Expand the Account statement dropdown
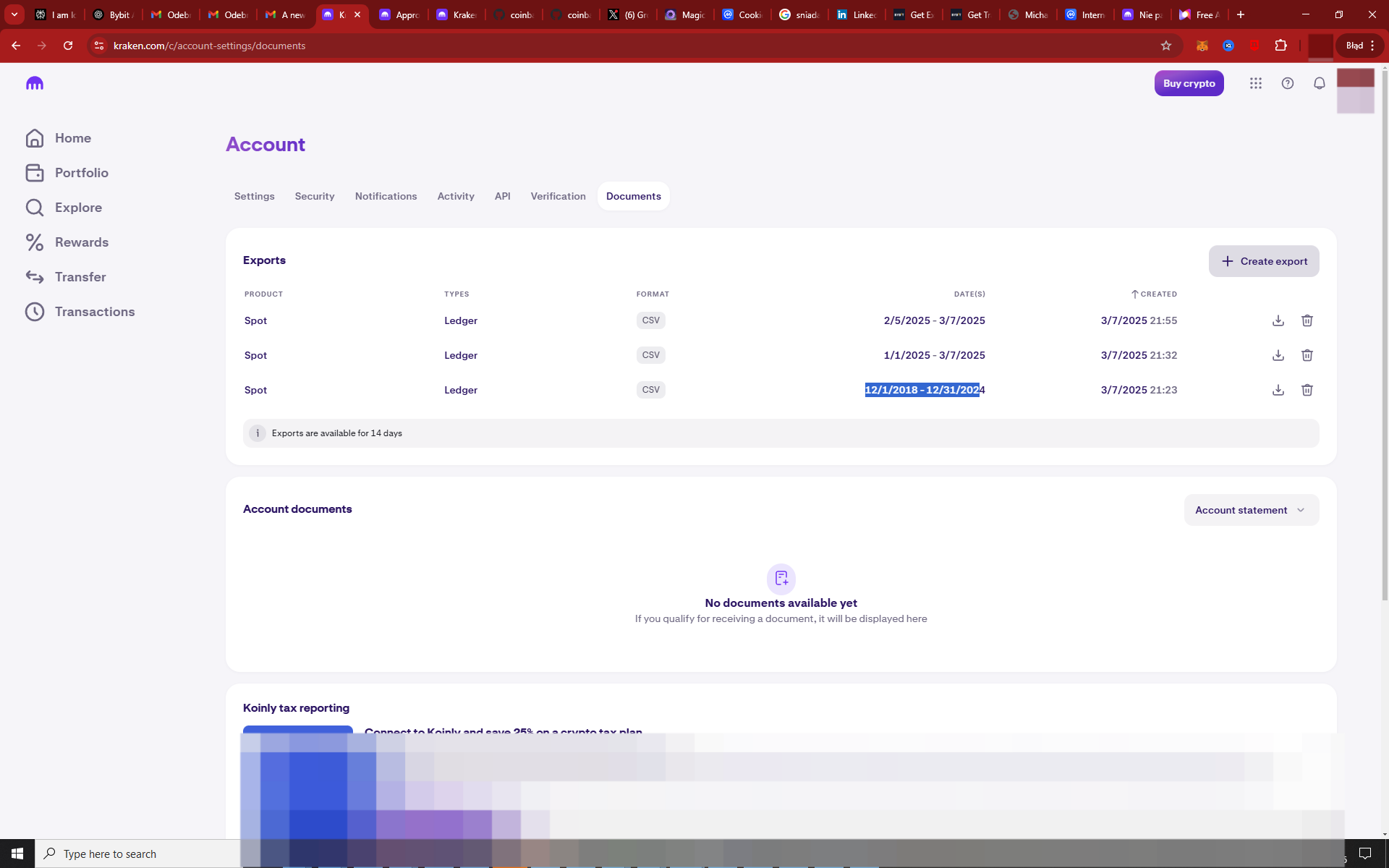 tap(1251, 510)
